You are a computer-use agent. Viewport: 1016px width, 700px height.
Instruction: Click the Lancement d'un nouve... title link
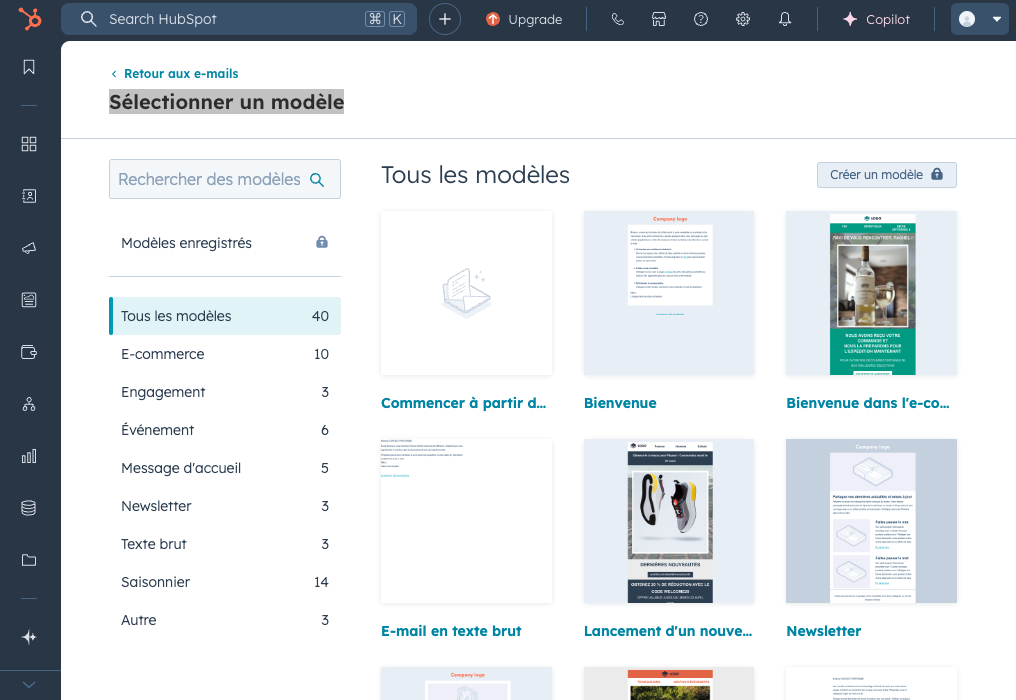coord(668,631)
